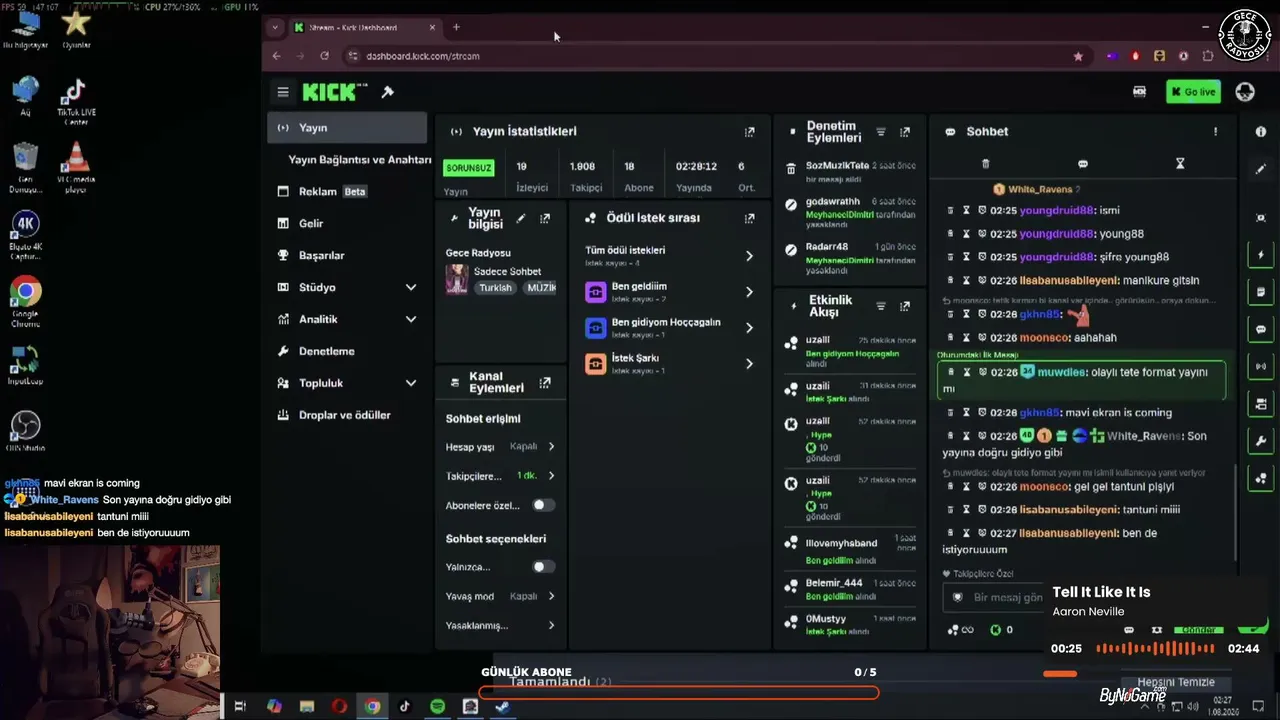1280x720 pixels.
Task: Toggle the chat bubble panel in right rail
Action: click(x=1260, y=329)
